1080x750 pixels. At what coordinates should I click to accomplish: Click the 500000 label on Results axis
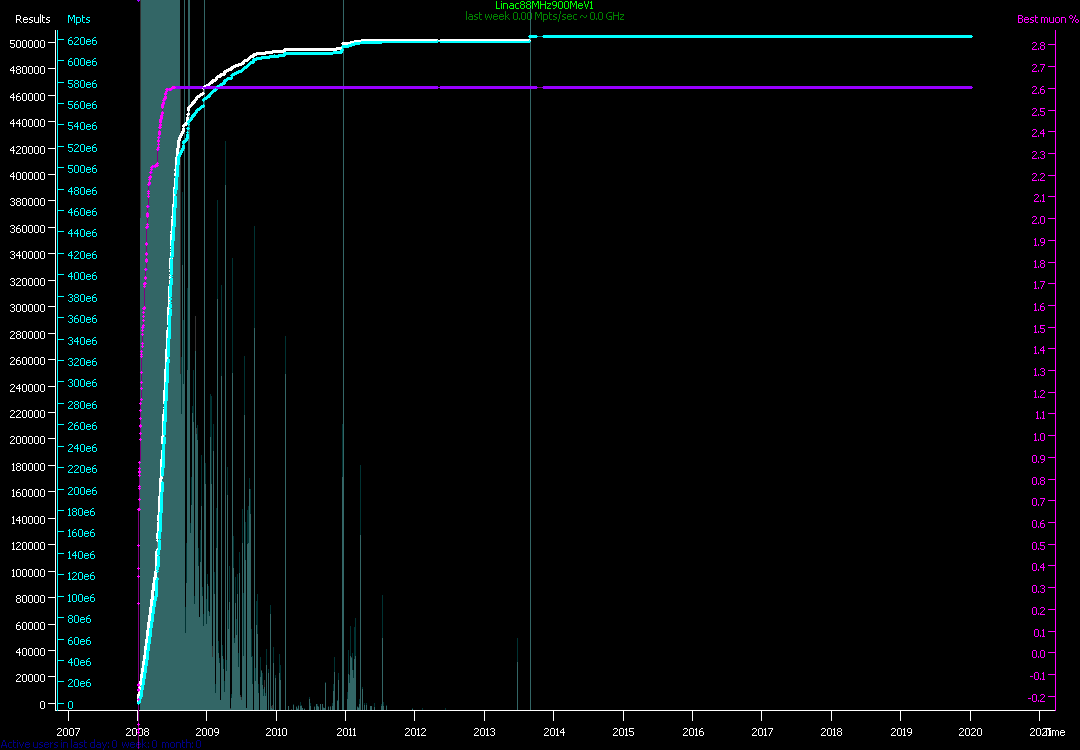pyautogui.click(x=27, y=43)
